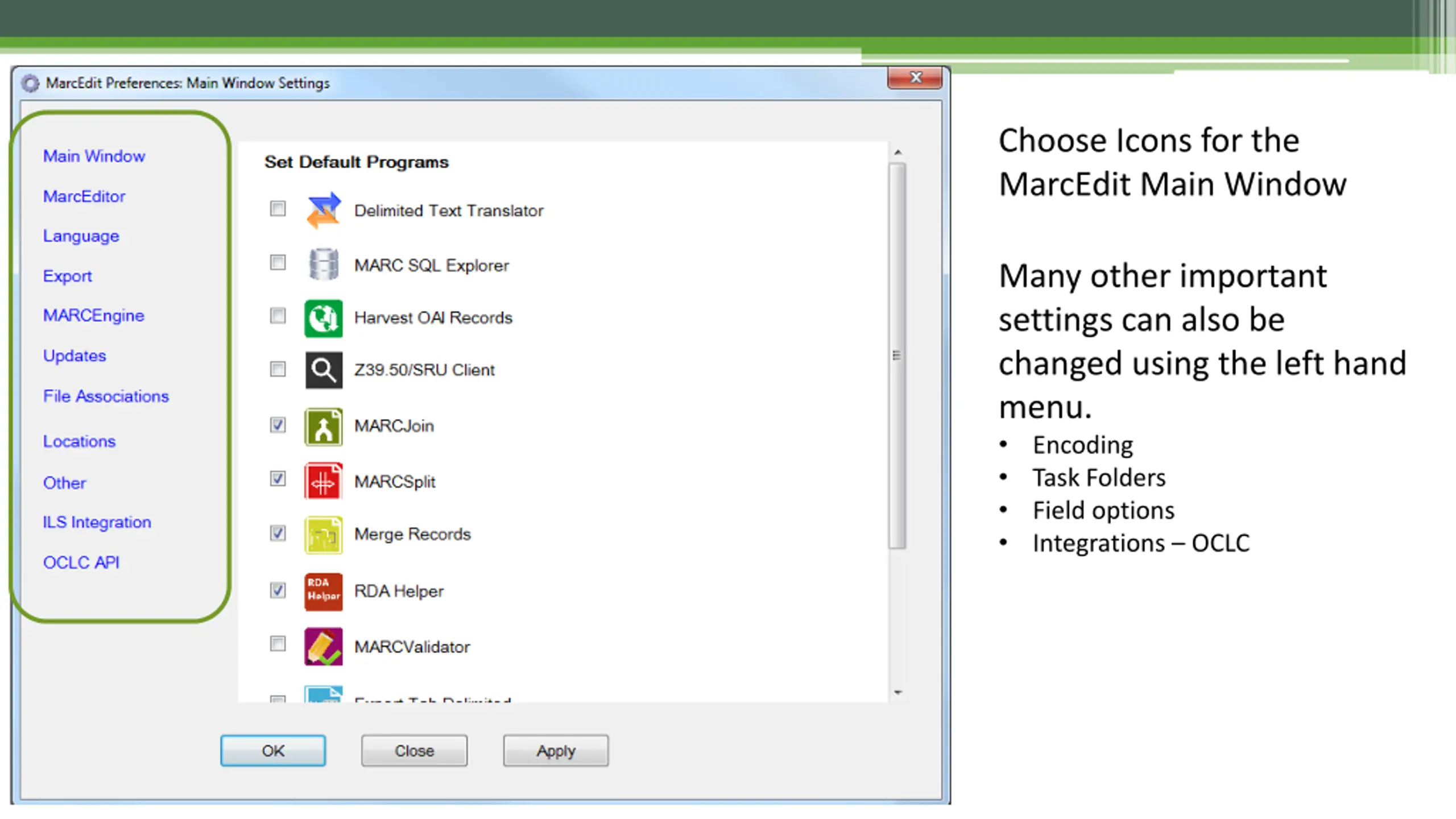
Task: Click the MARC SQL Explorer database icon
Action: 324,264
